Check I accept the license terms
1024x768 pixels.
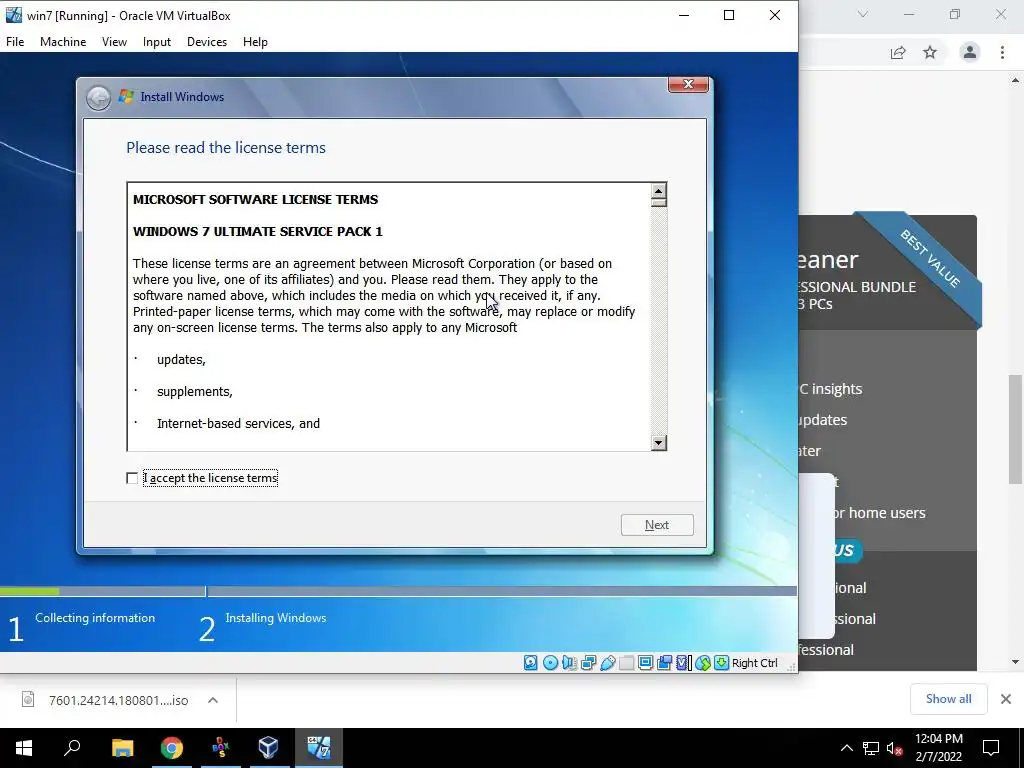(132, 478)
